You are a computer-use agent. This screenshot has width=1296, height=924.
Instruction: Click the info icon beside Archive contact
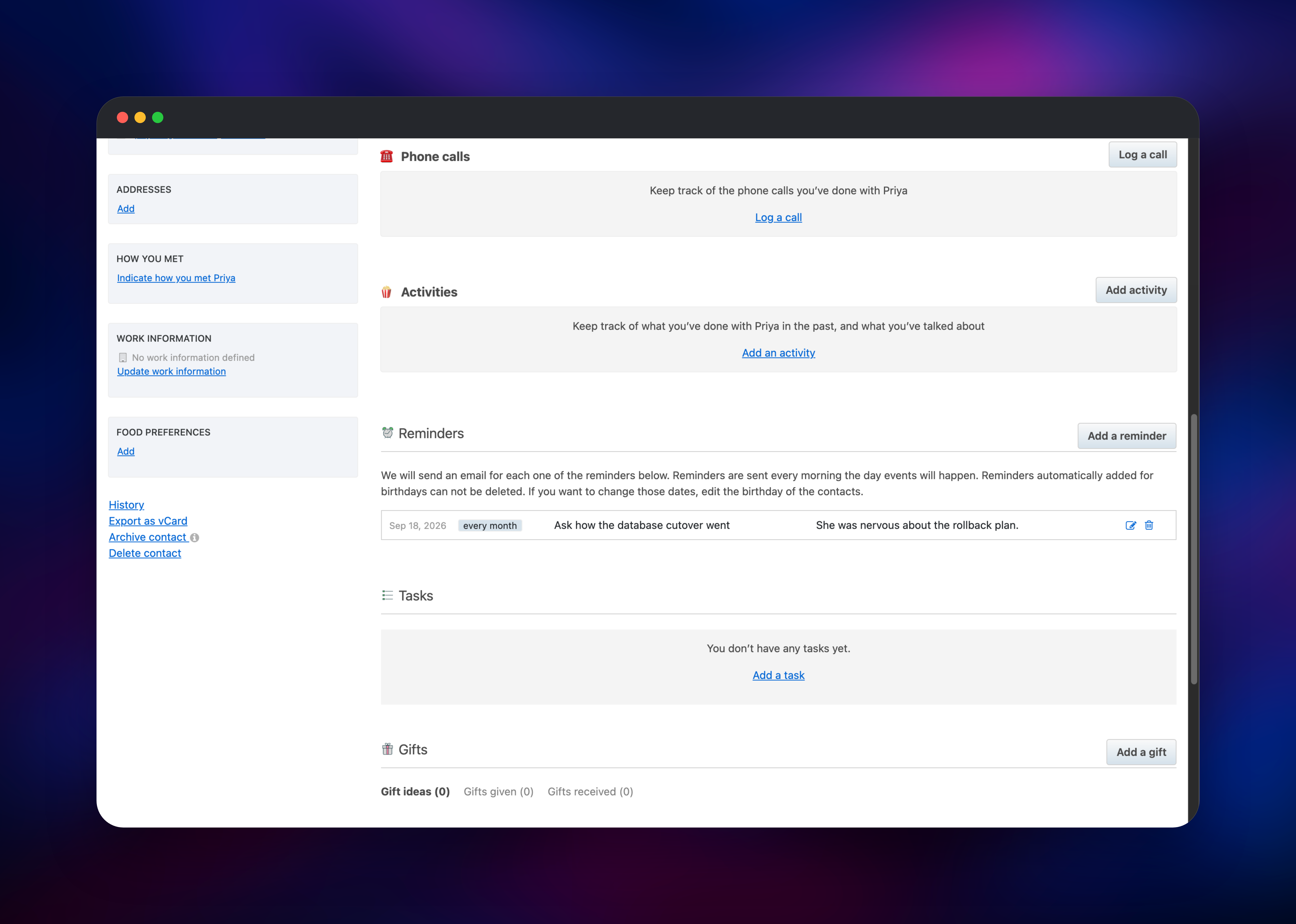click(x=195, y=538)
